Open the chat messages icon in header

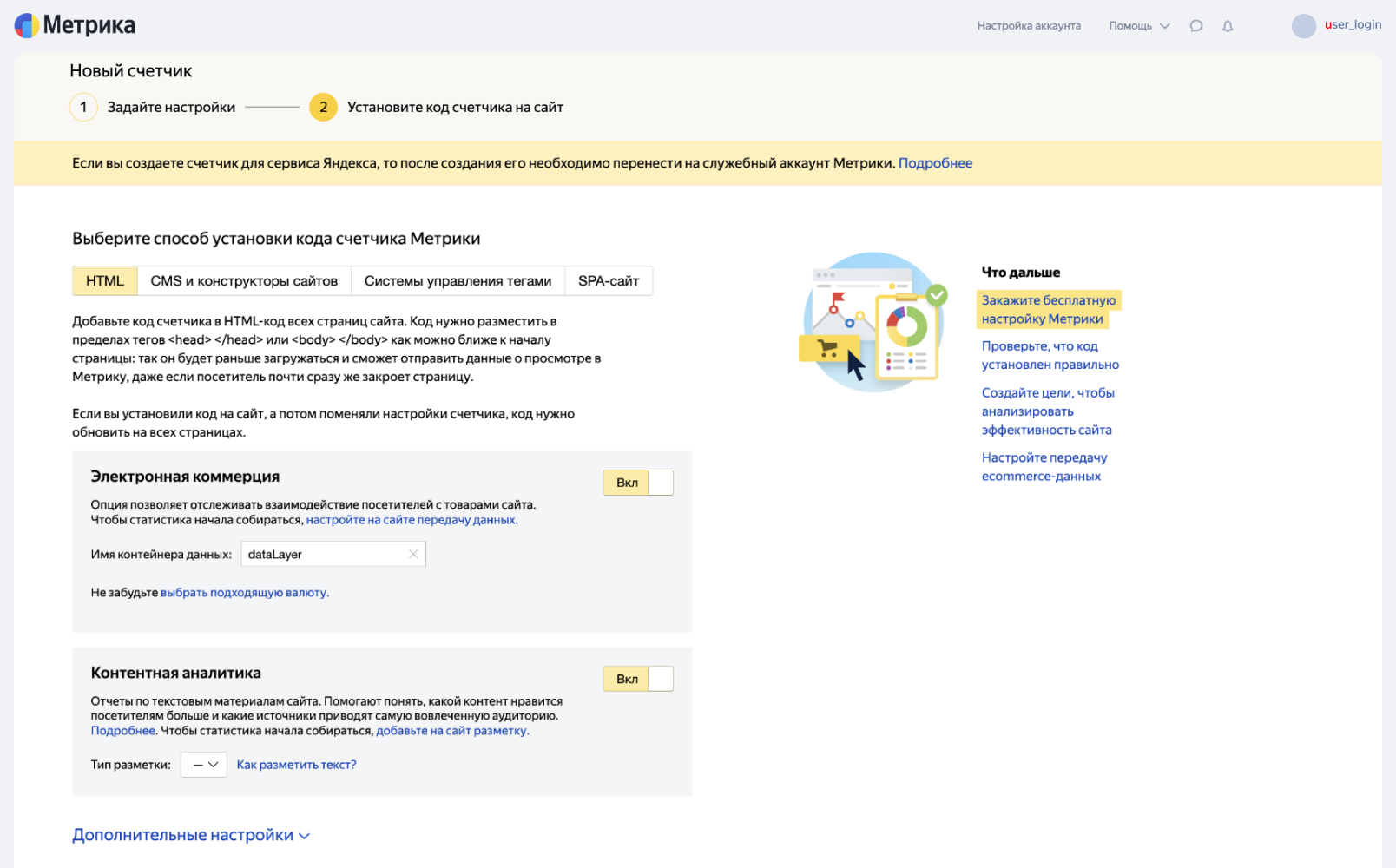(1196, 26)
